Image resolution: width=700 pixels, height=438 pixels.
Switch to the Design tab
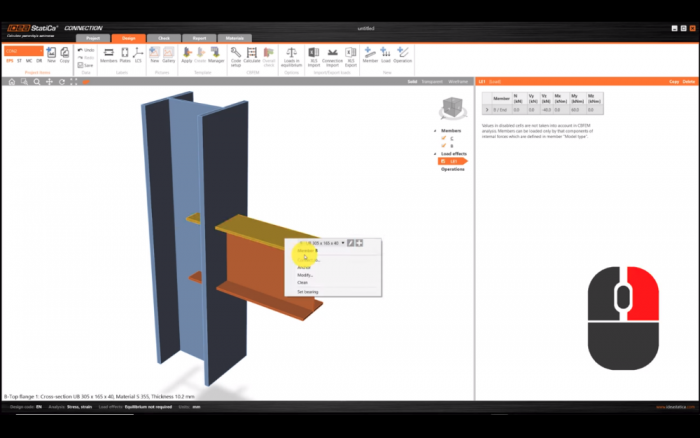click(129, 38)
